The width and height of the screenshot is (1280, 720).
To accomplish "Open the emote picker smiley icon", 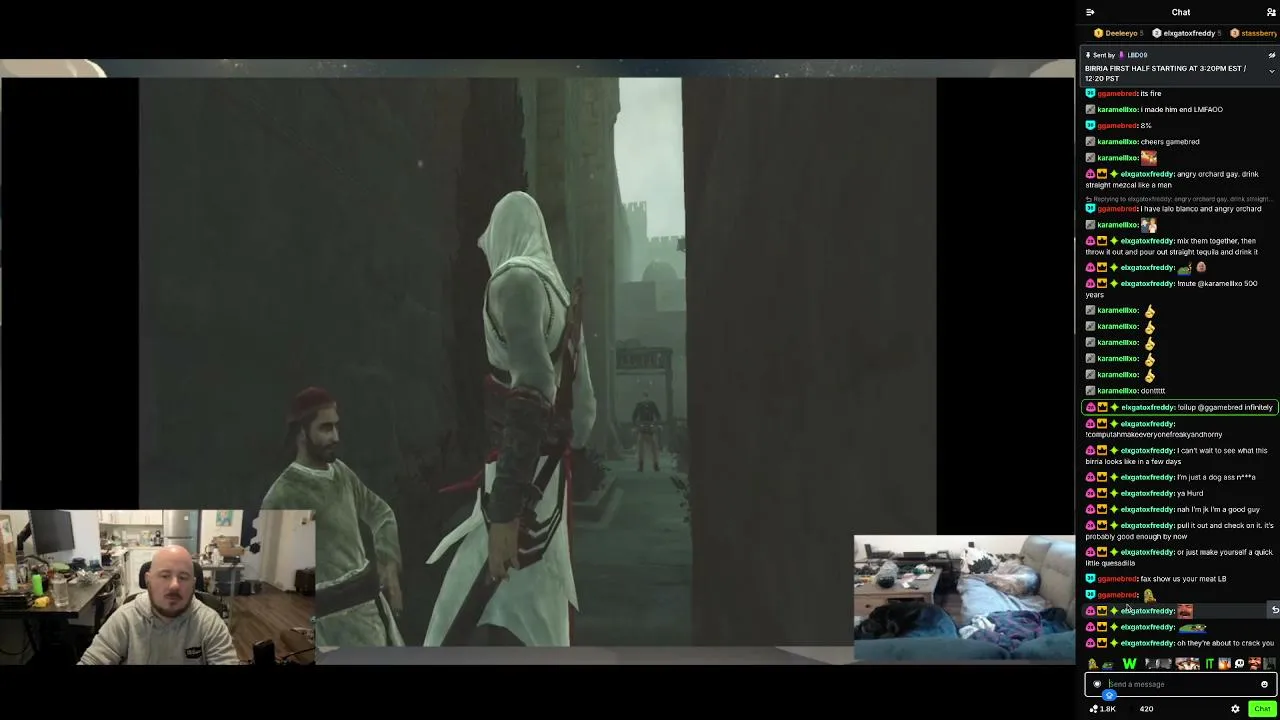I will point(1264,684).
